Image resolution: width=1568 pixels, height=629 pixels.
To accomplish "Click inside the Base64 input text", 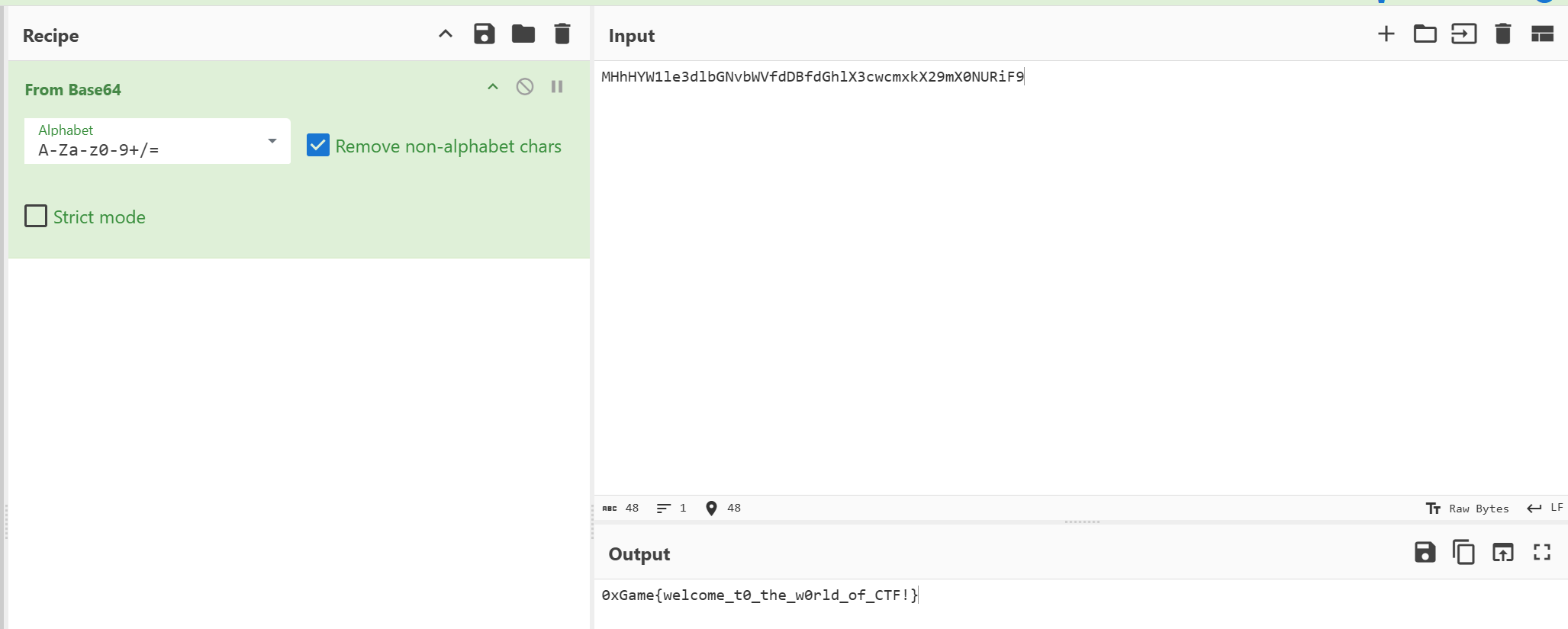I will pos(813,77).
